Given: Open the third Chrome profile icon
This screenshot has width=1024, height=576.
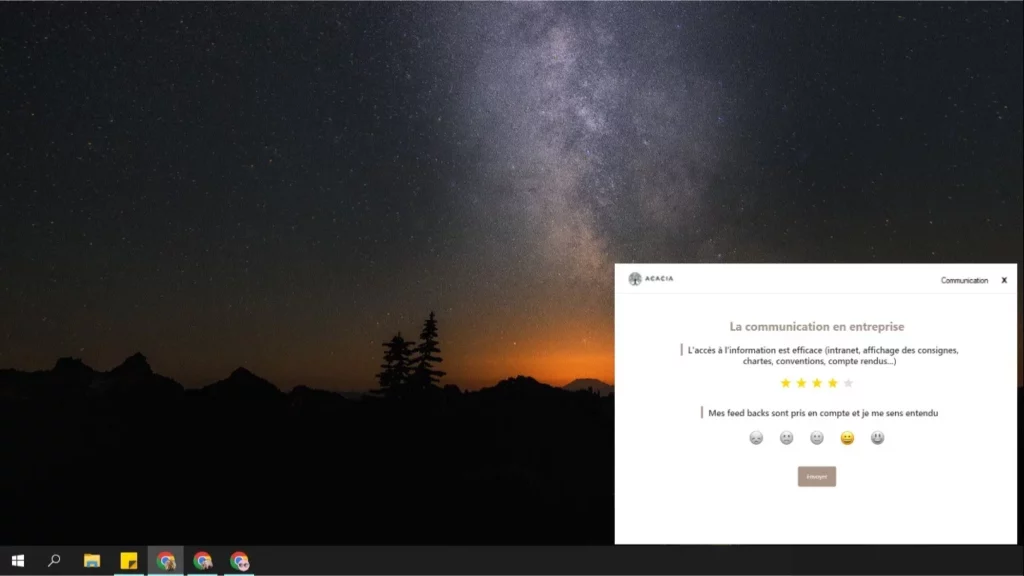Looking at the screenshot, I should click(239, 561).
